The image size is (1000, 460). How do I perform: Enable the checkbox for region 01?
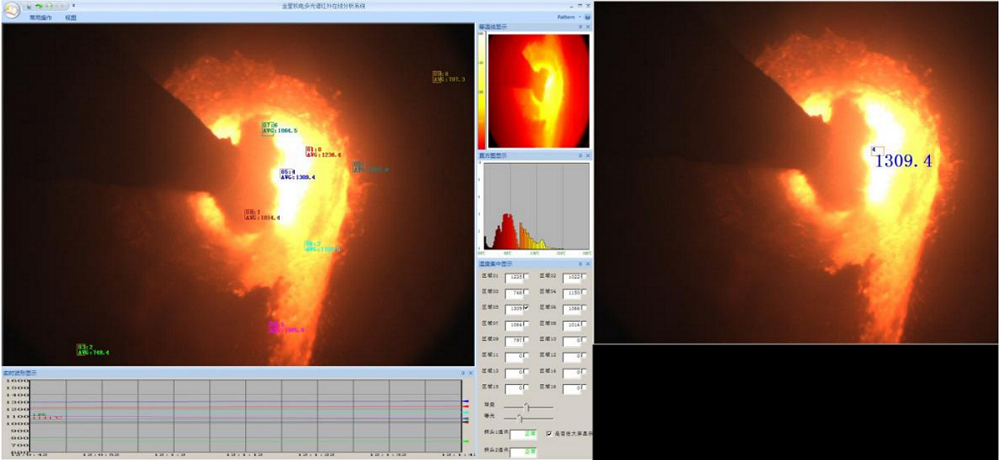(527, 275)
